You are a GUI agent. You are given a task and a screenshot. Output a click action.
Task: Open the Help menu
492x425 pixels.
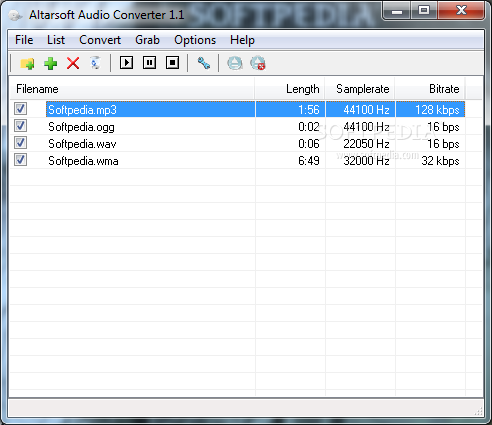[242, 40]
